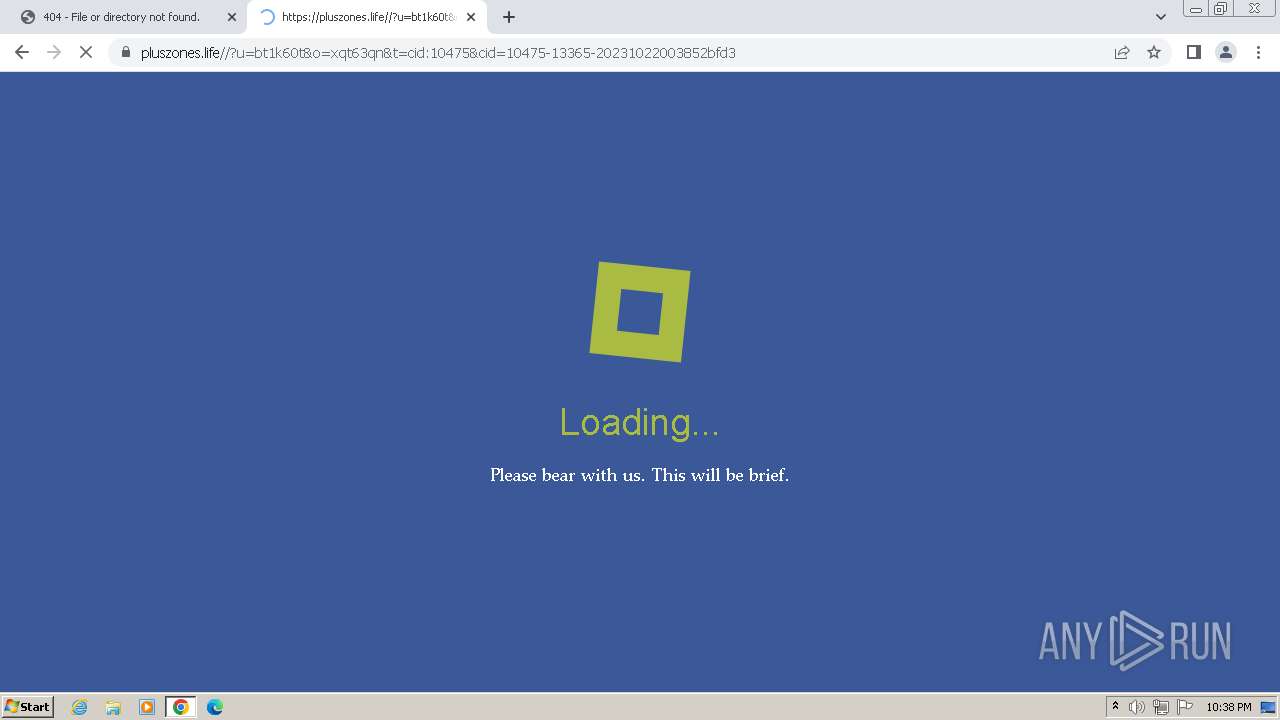Click the address bar URL
Screen dimensions: 1280x720
point(438,52)
